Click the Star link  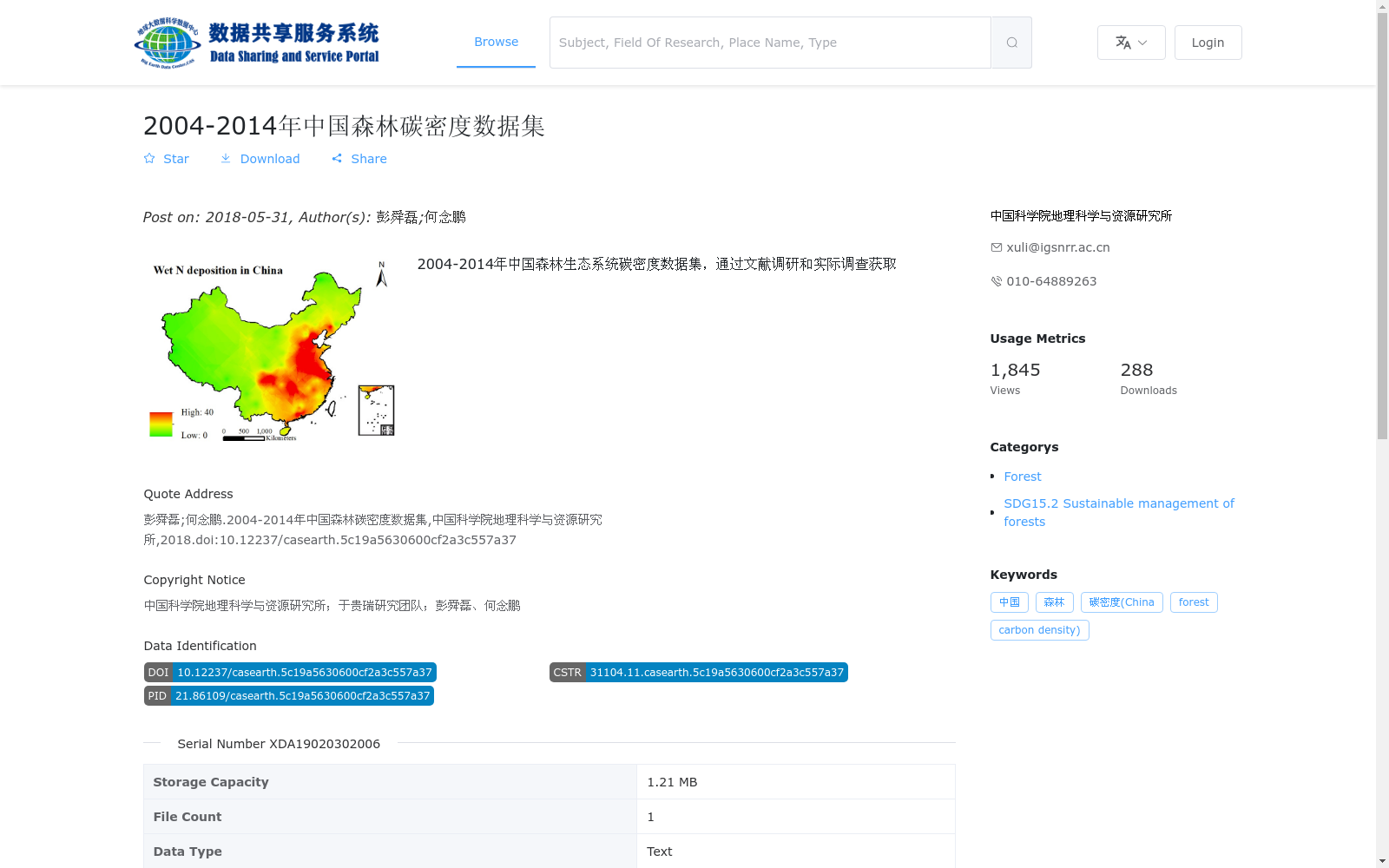176,159
